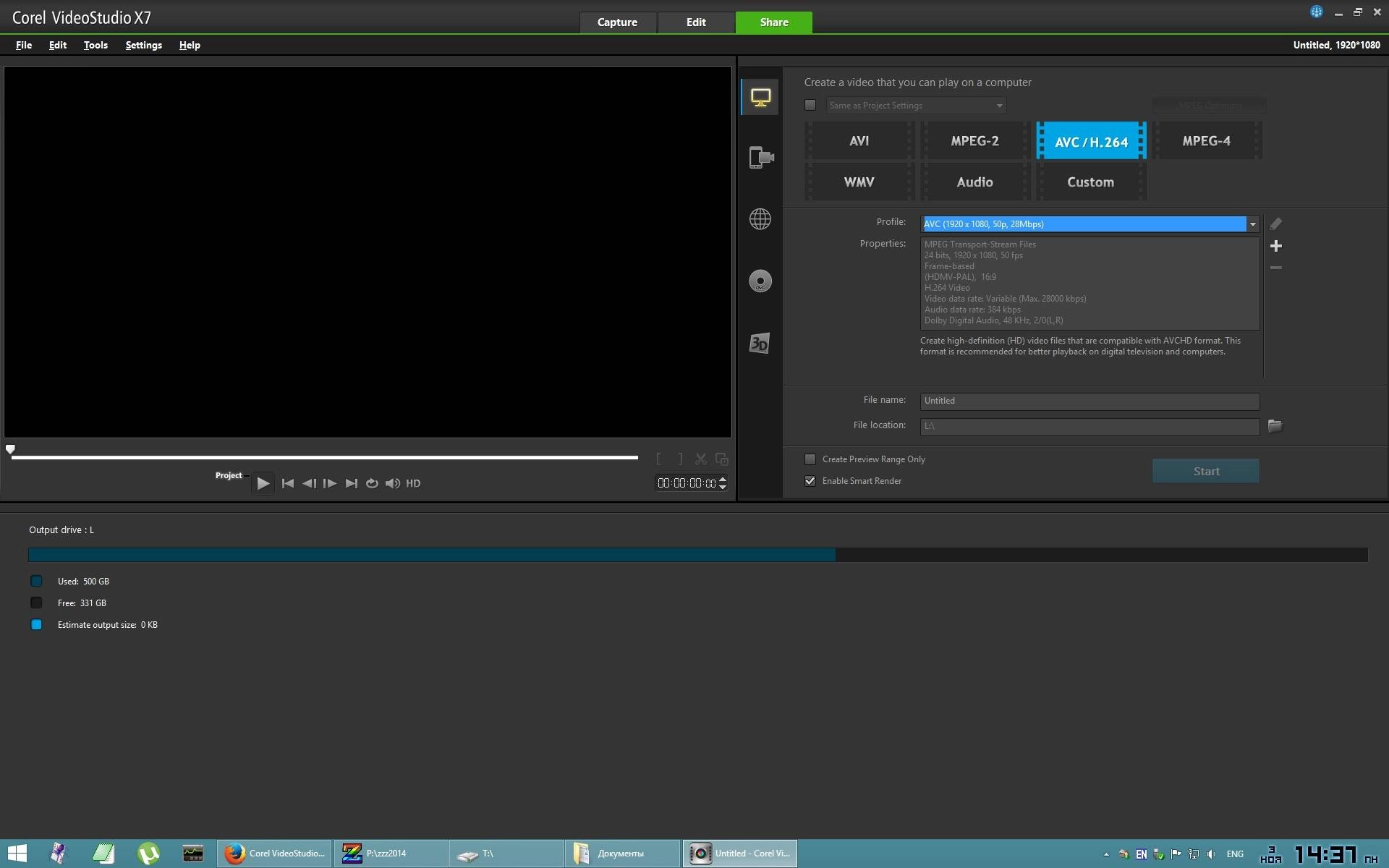1389x868 pixels.
Task: Click the Estimate output size color swatch
Action: [36, 624]
